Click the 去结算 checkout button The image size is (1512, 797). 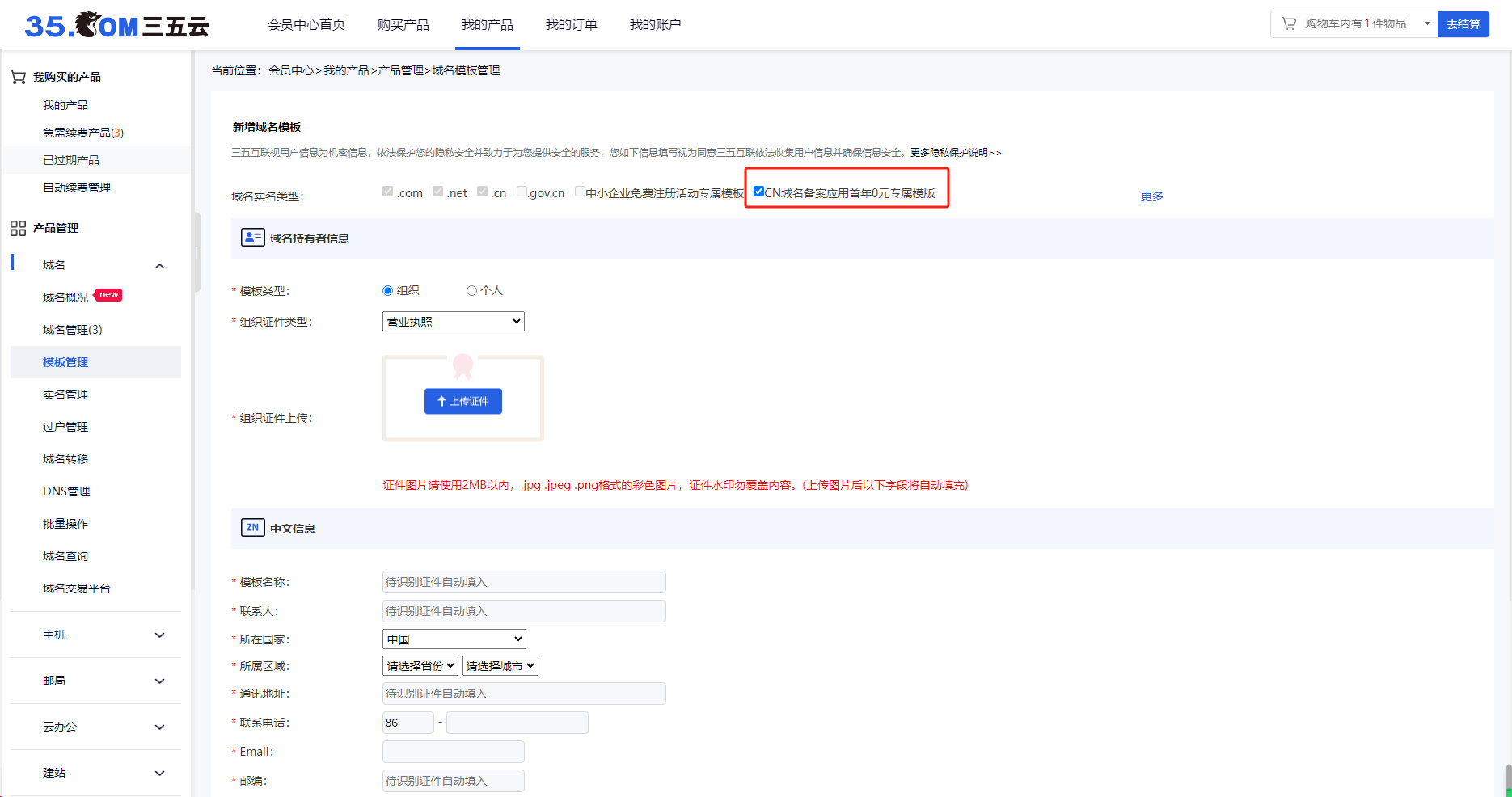pyautogui.click(x=1463, y=24)
